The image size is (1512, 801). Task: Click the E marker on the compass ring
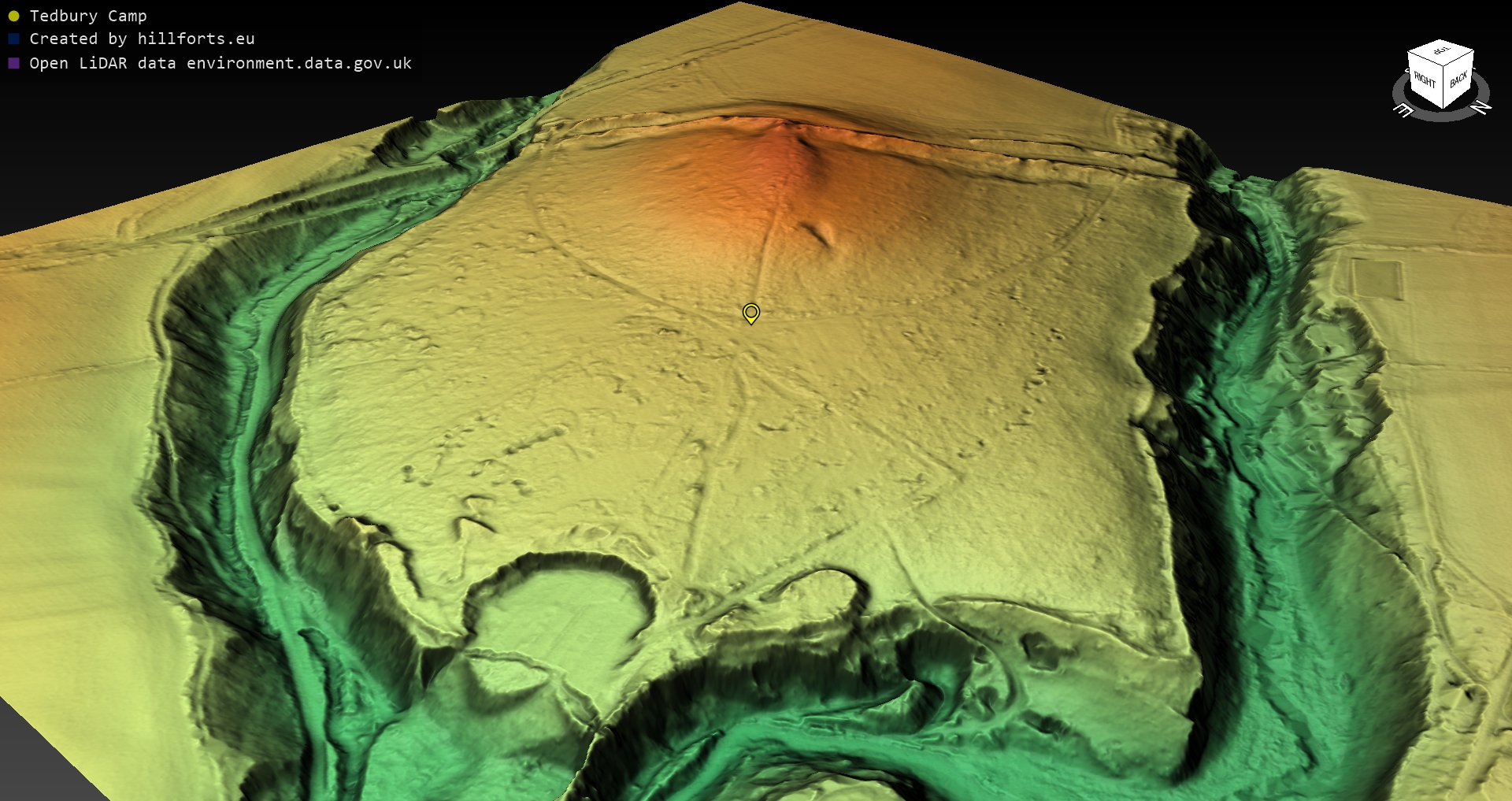pyautogui.click(x=1403, y=110)
